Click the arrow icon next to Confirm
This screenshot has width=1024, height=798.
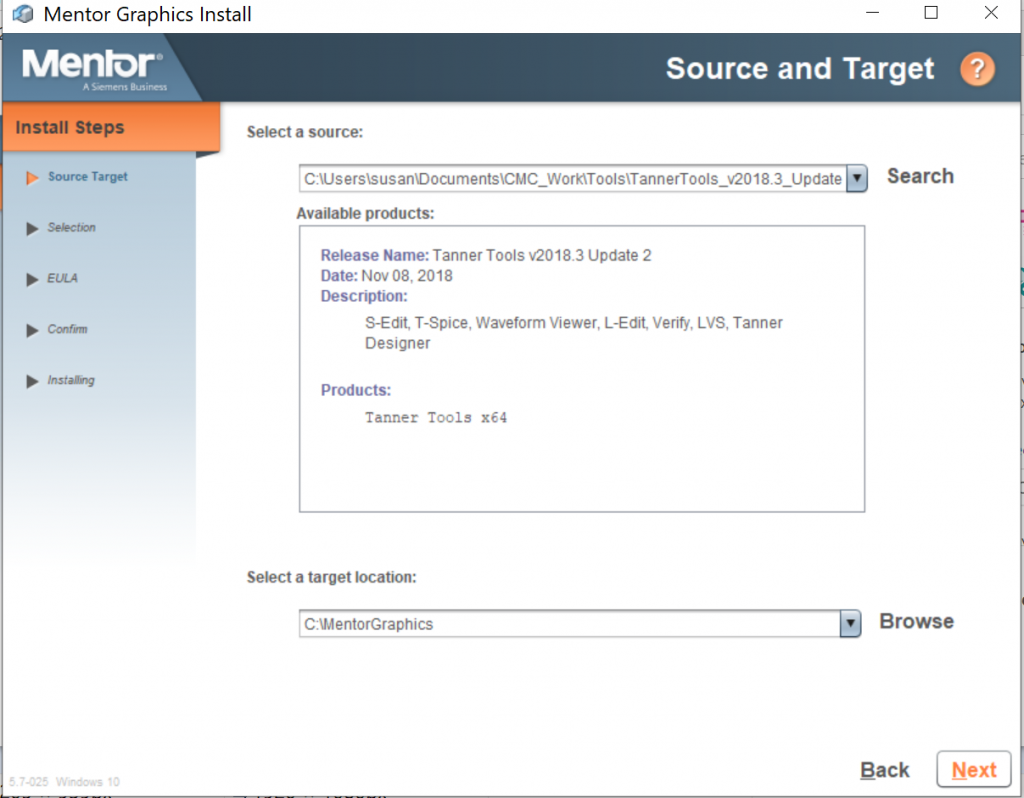[32, 330]
